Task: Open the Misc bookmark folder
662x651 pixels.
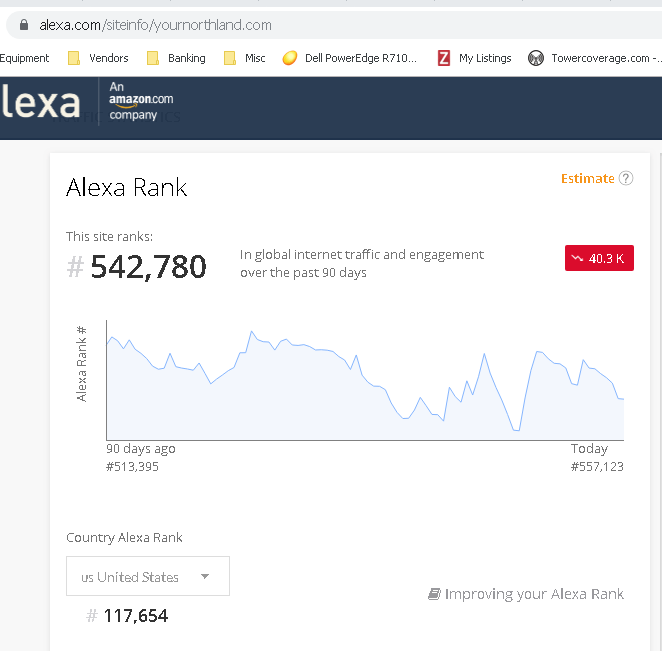Action: click(x=244, y=58)
